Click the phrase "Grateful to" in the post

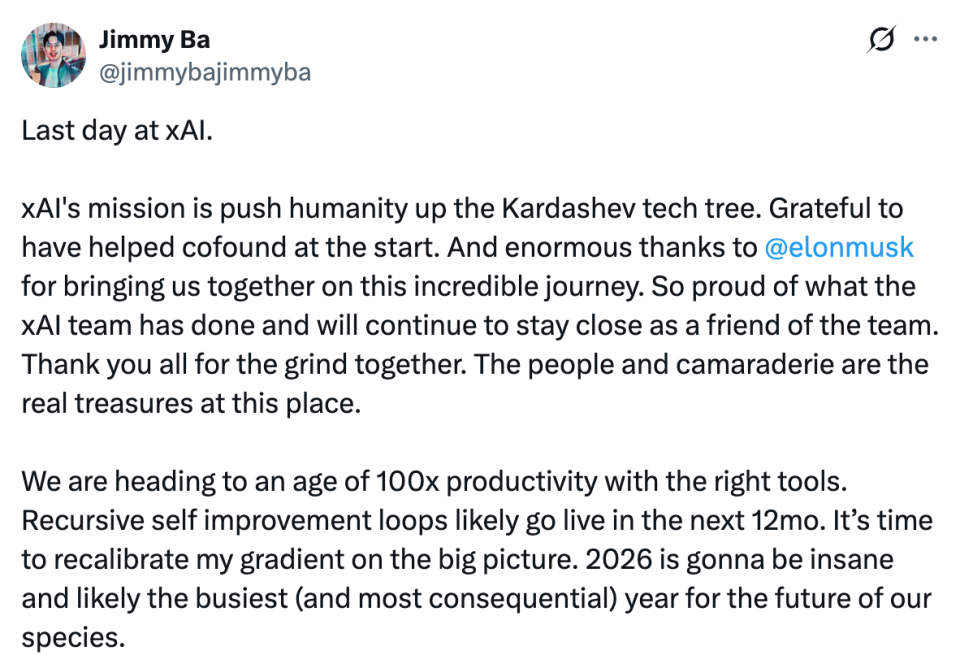point(847,210)
